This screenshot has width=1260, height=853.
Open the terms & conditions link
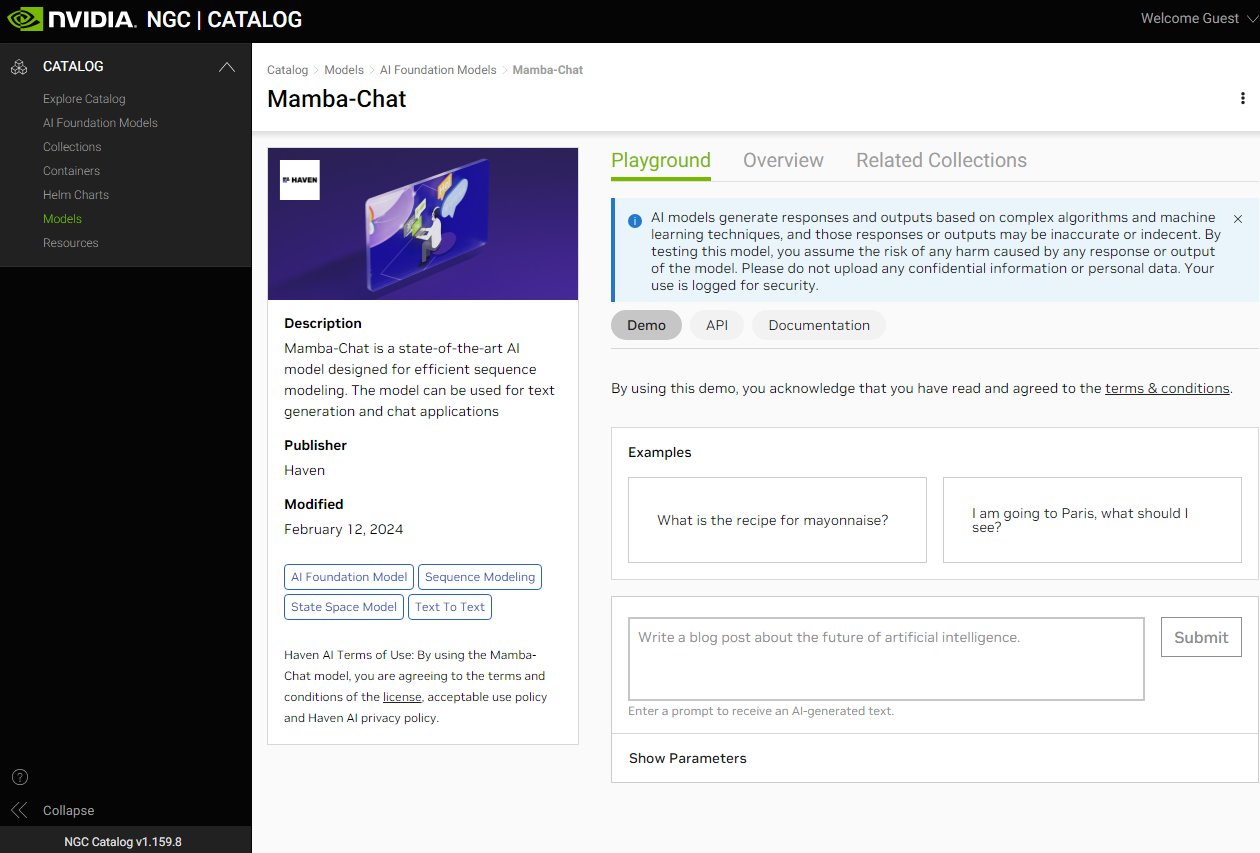pos(1167,388)
